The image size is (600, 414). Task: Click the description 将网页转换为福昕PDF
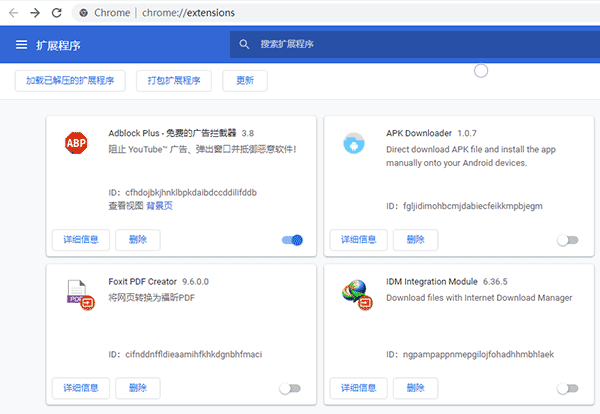coord(152,298)
